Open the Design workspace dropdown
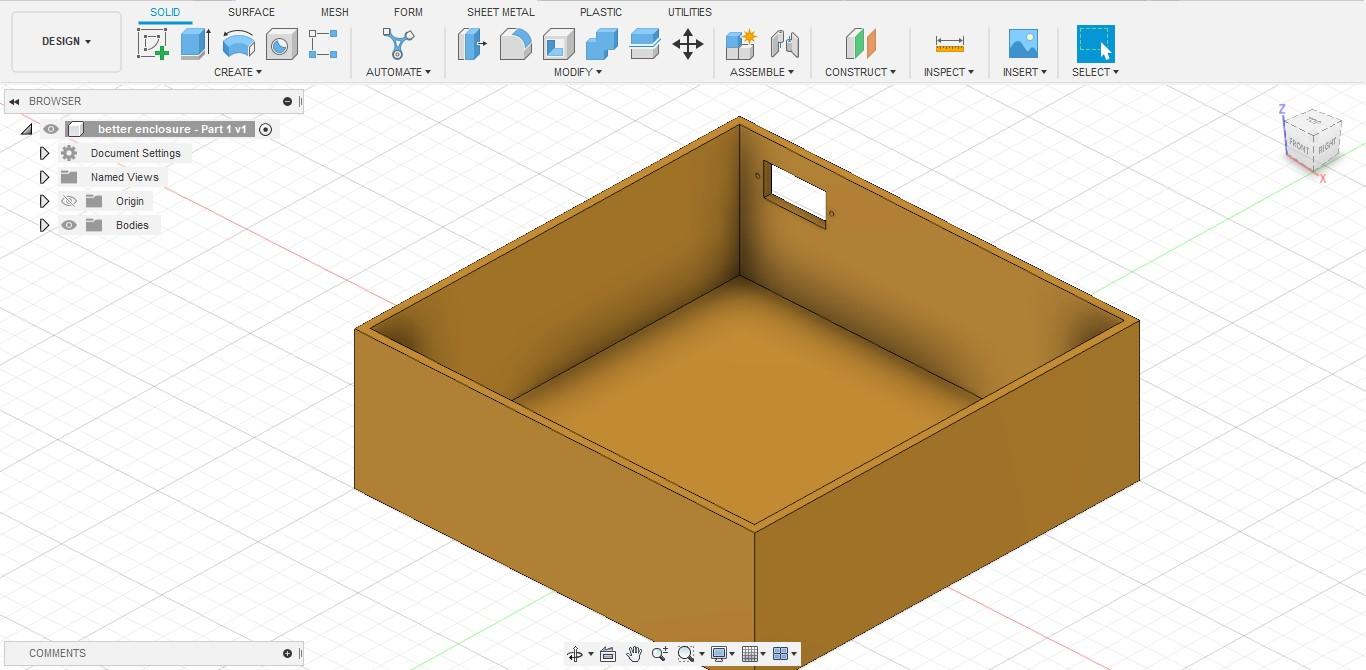The width and height of the screenshot is (1366, 670). click(x=66, y=41)
